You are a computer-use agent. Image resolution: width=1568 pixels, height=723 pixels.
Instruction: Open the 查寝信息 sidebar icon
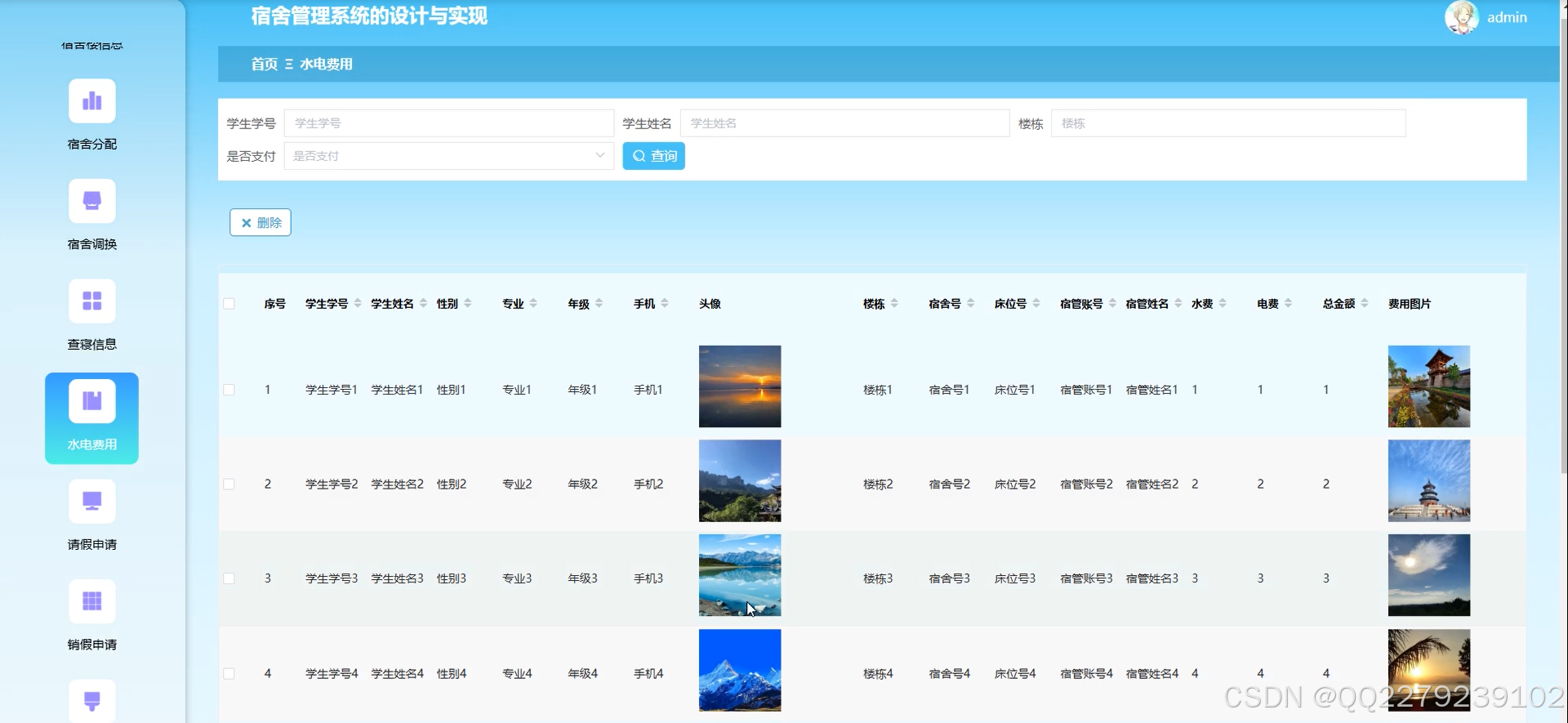[91, 301]
